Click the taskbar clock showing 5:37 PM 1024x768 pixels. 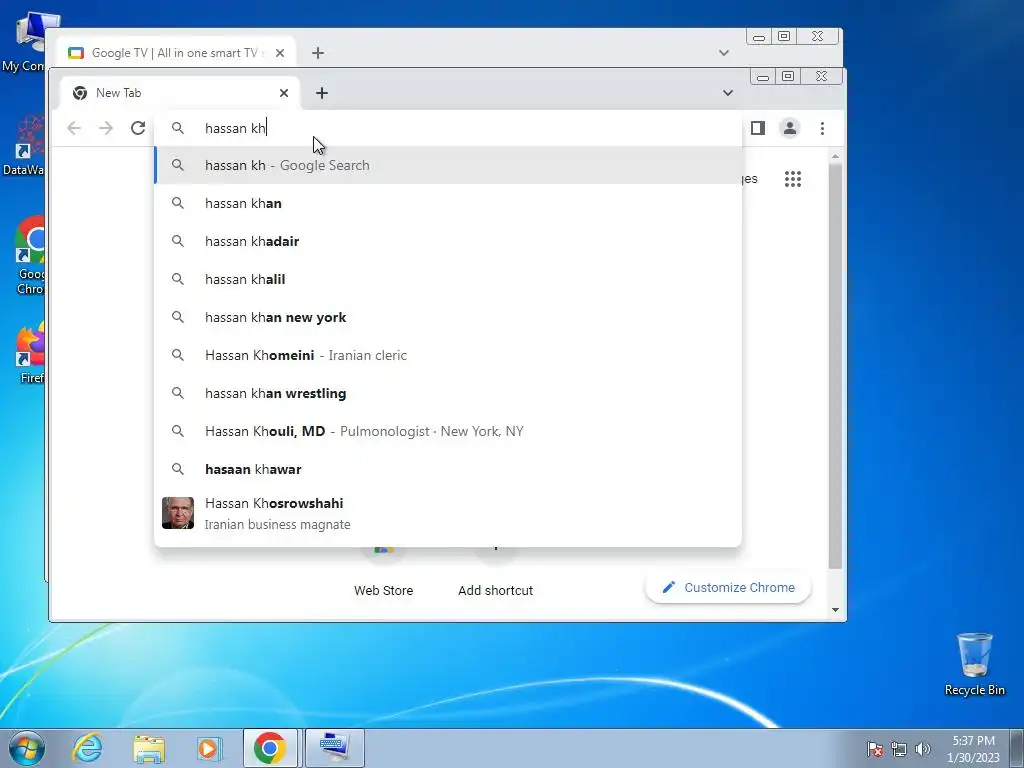[973, 749]
